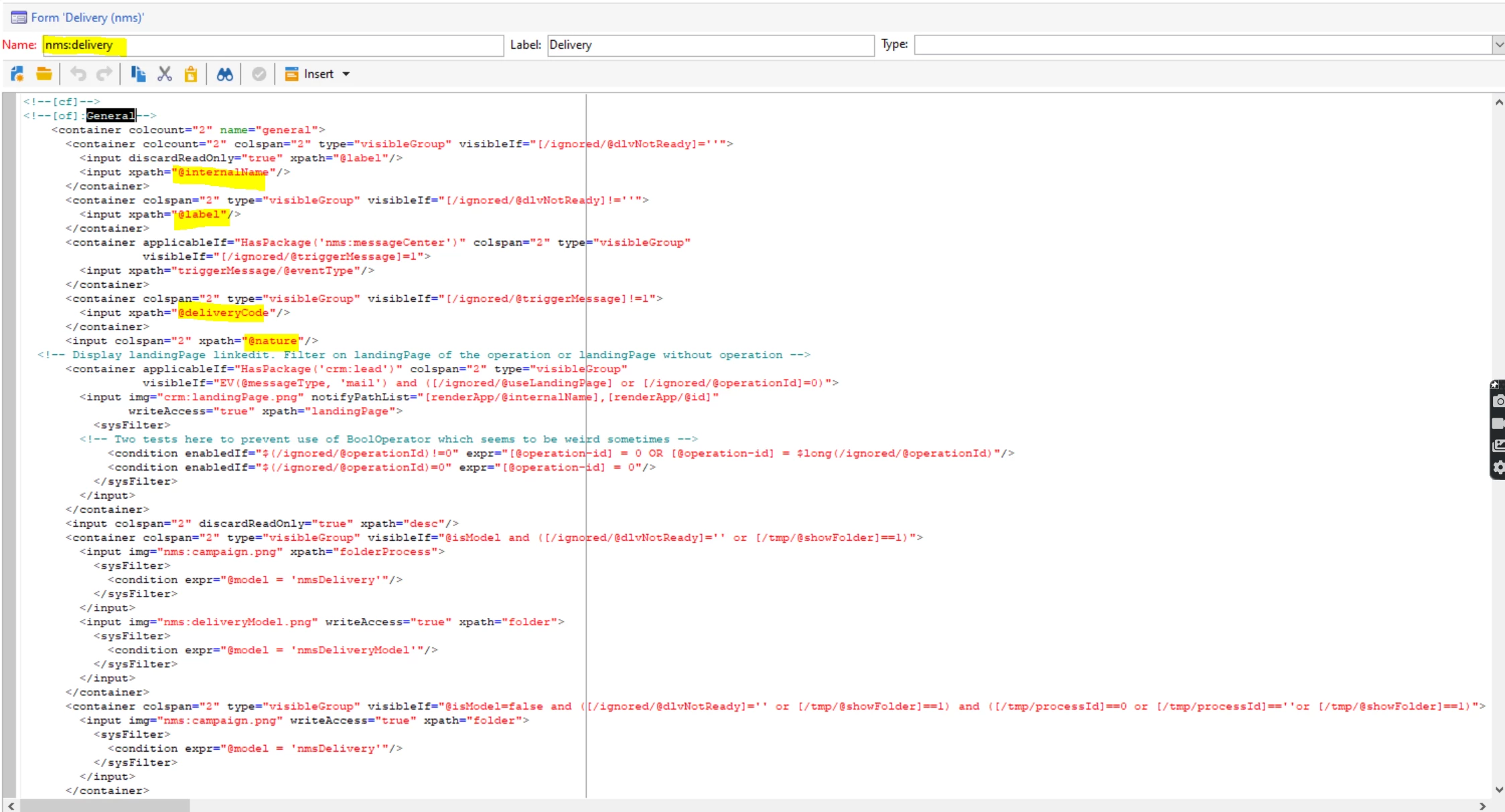Open the Insert dropdown menu
This screenshot has width=1505, height=812.
click(x=317, y=74)
